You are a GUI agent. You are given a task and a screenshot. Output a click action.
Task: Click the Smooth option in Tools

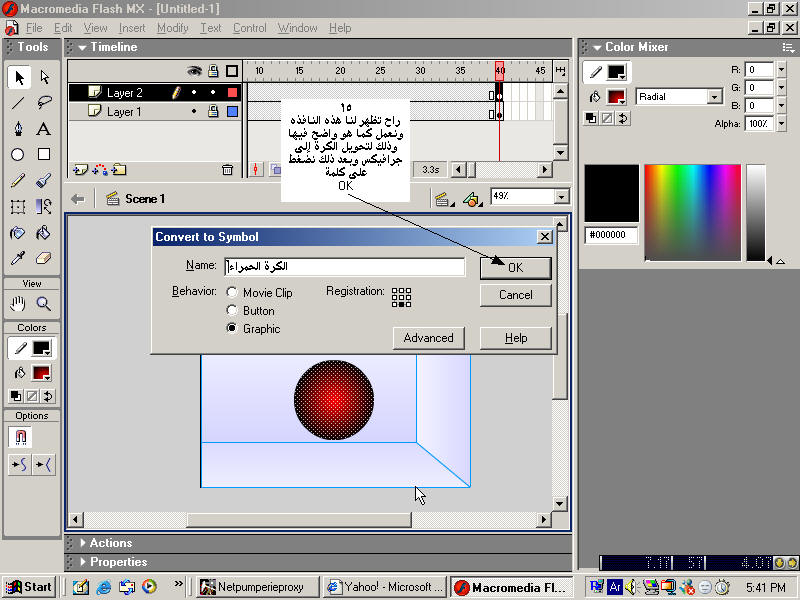tap(19, 464)
